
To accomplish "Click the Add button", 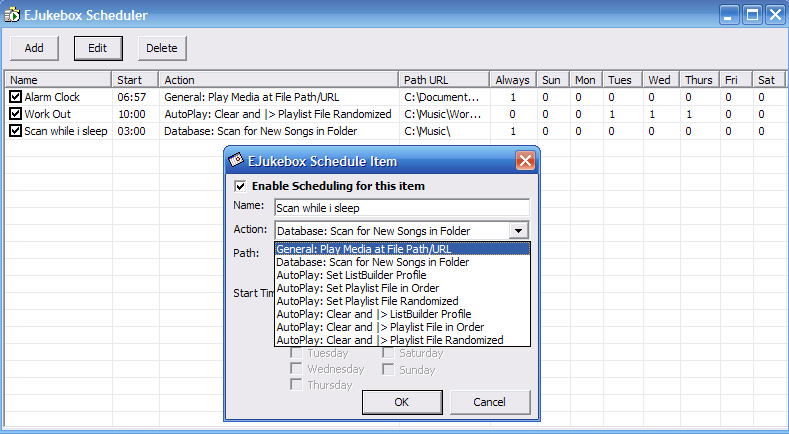I will click(34, 48).
